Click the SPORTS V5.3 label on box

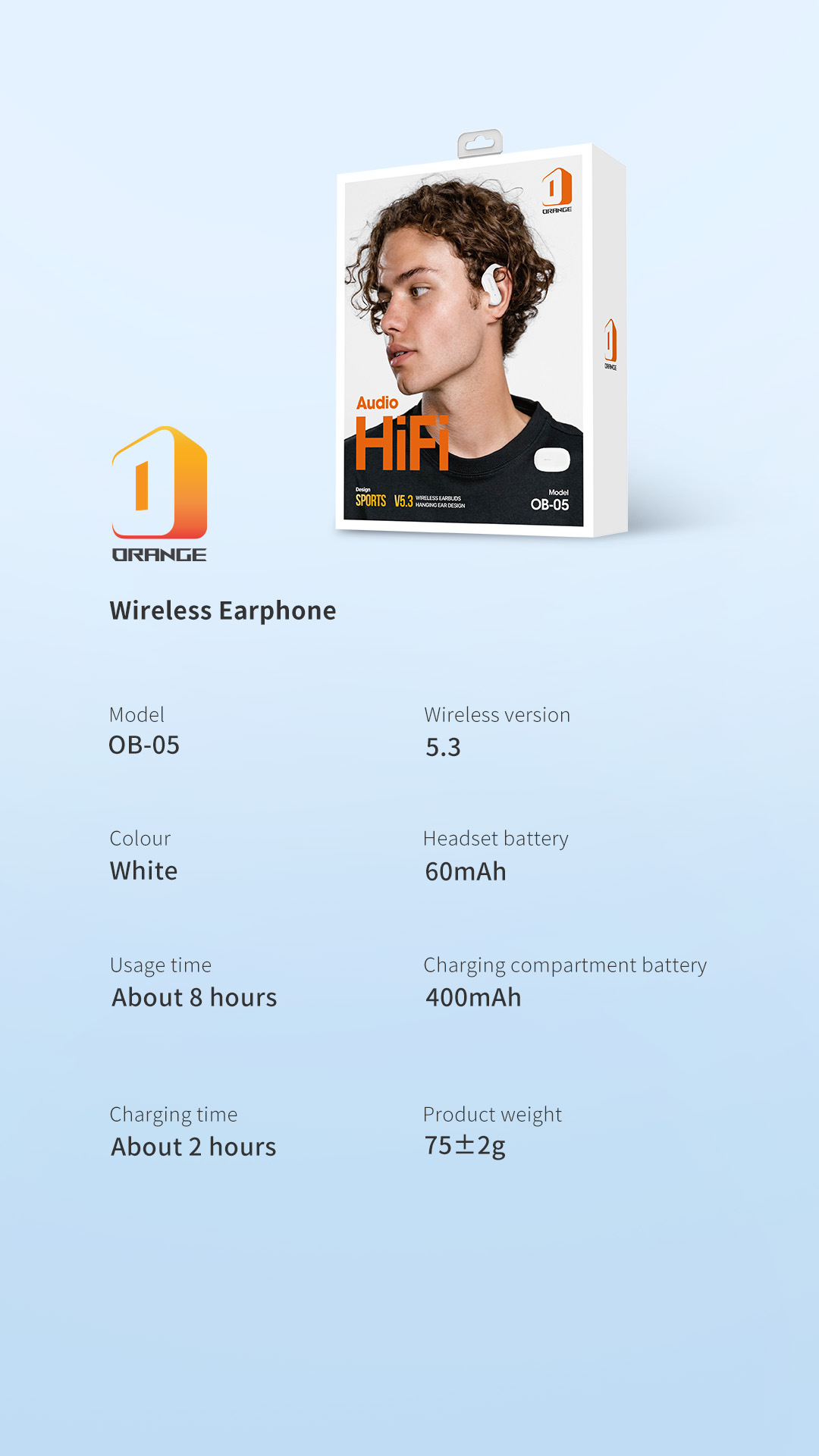click(384, 500)
